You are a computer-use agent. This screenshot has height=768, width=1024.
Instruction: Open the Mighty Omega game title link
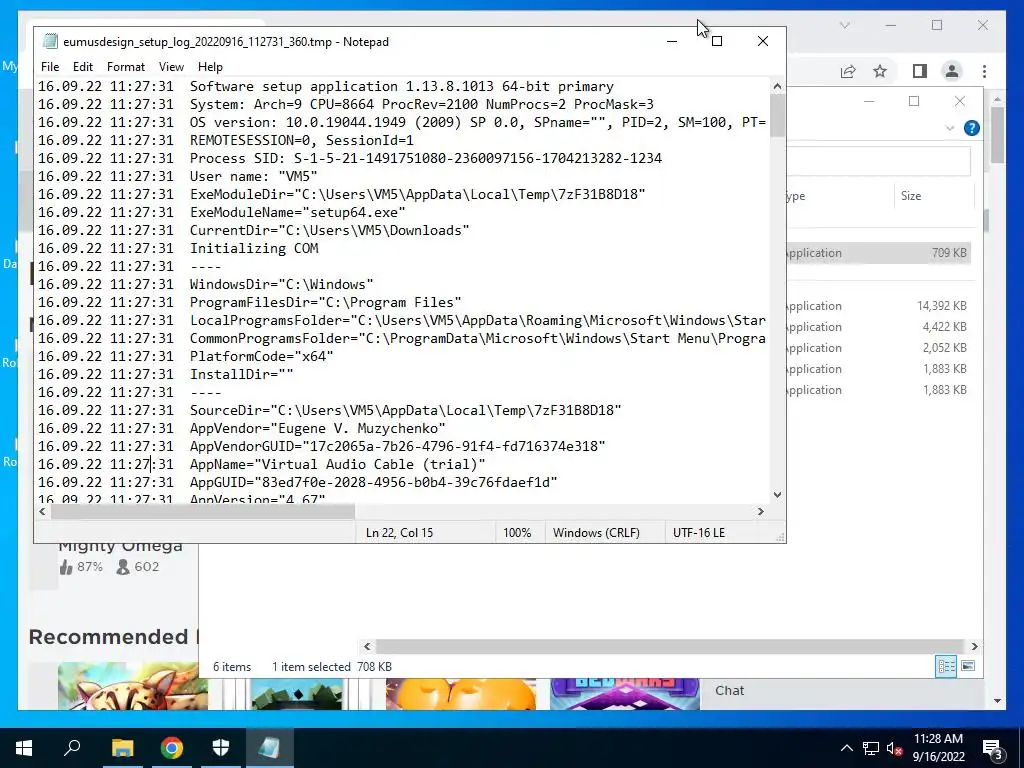coord(120,546)
